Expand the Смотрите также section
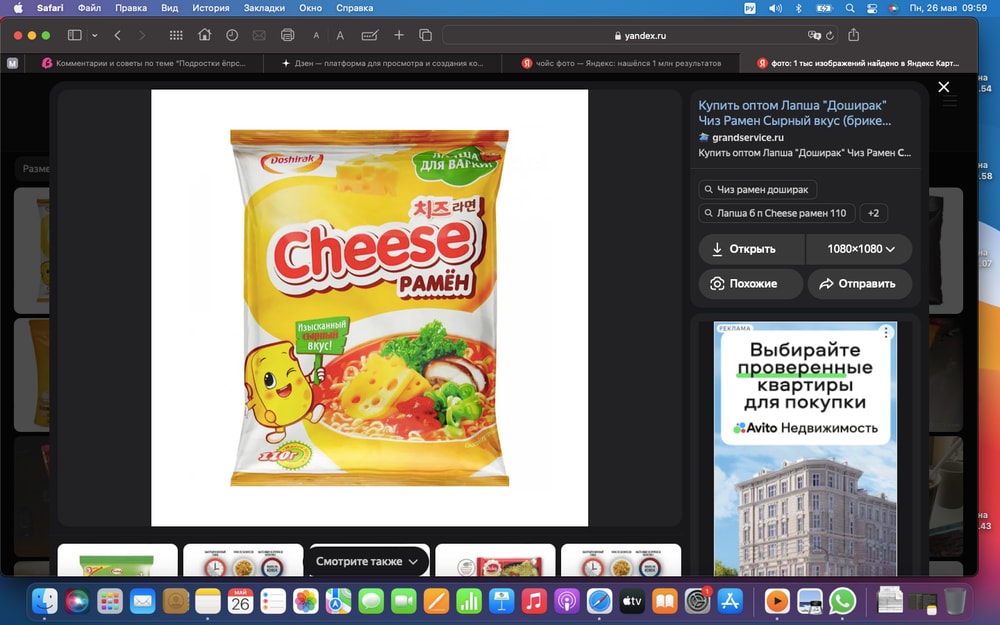 coord(367,561)
